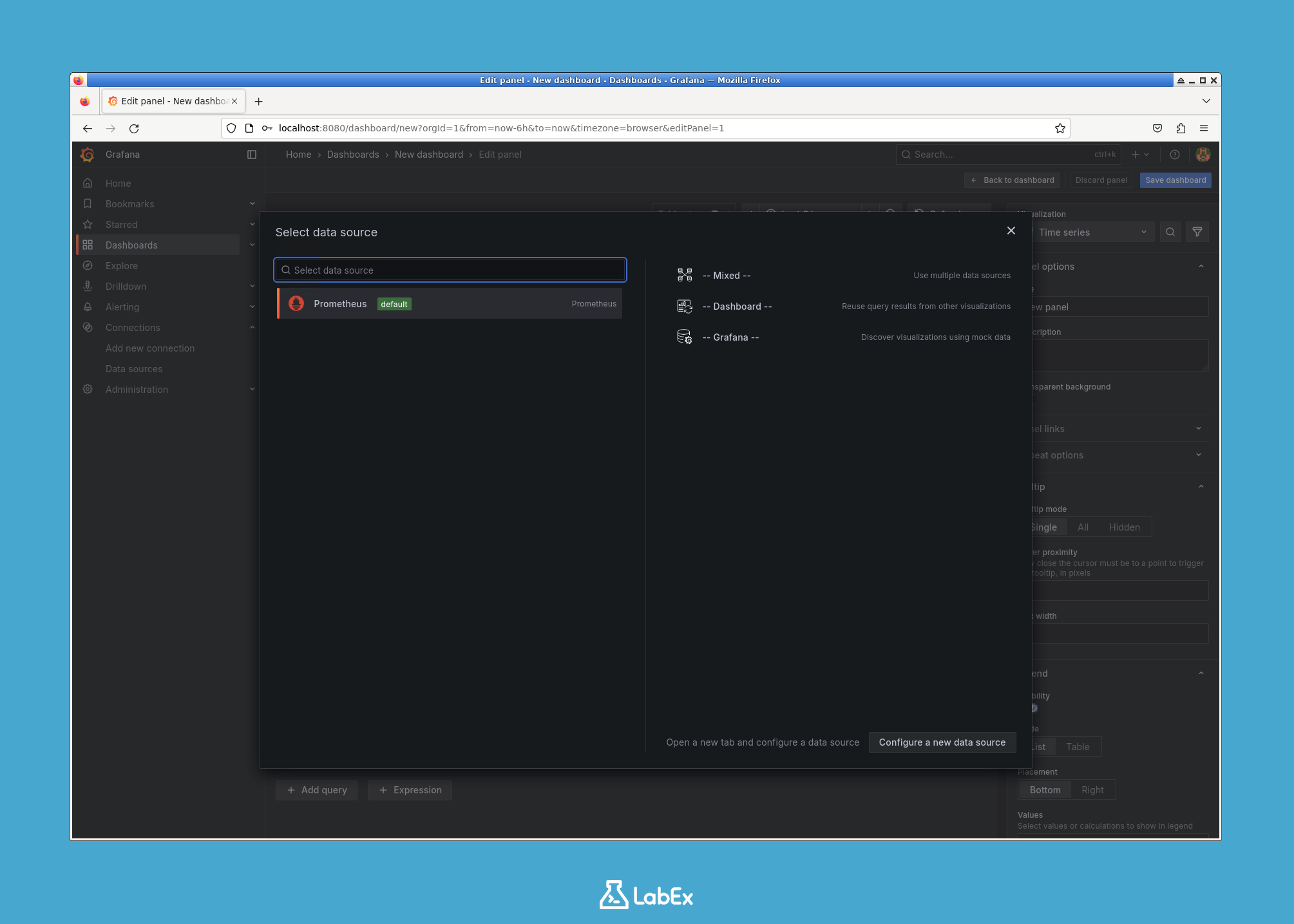The height and width of the screenshot is (924, 1294).
Task: Click the Grafana logo in the sidebar
Action: [88, 155]
